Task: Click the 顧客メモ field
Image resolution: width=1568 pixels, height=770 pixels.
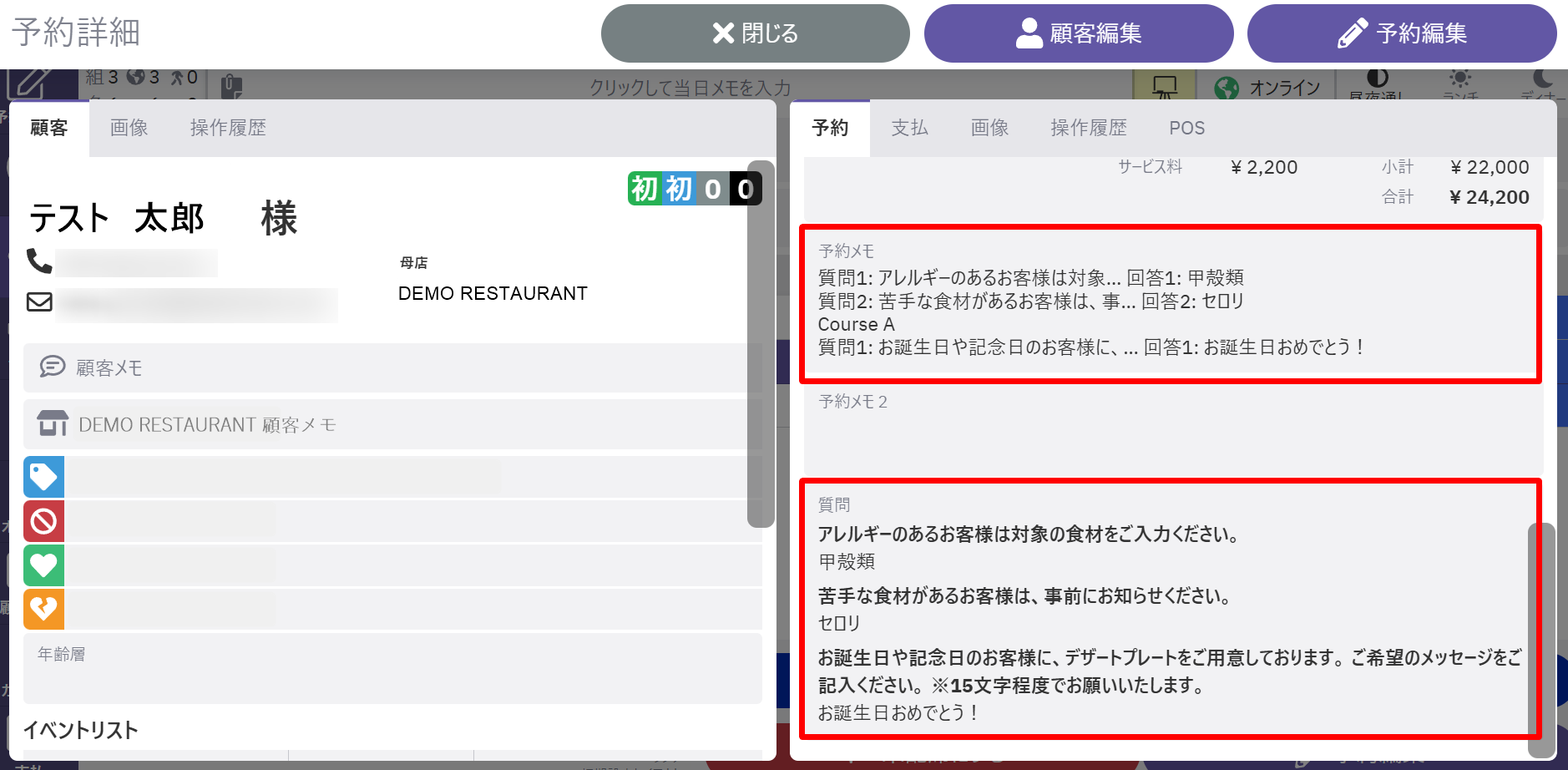Action: pos(392,367)
